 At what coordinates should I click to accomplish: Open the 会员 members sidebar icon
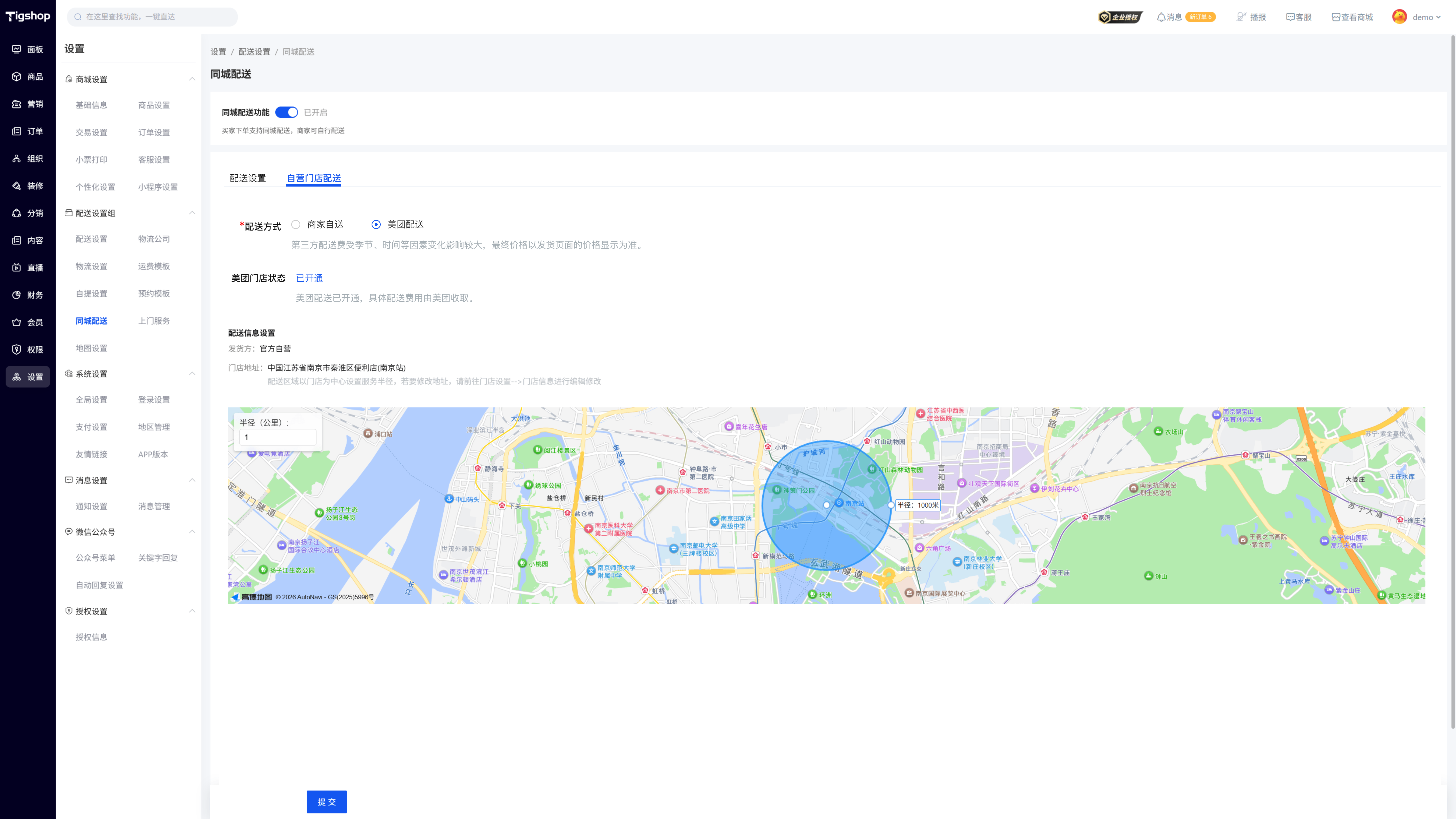tap(16, 322)
